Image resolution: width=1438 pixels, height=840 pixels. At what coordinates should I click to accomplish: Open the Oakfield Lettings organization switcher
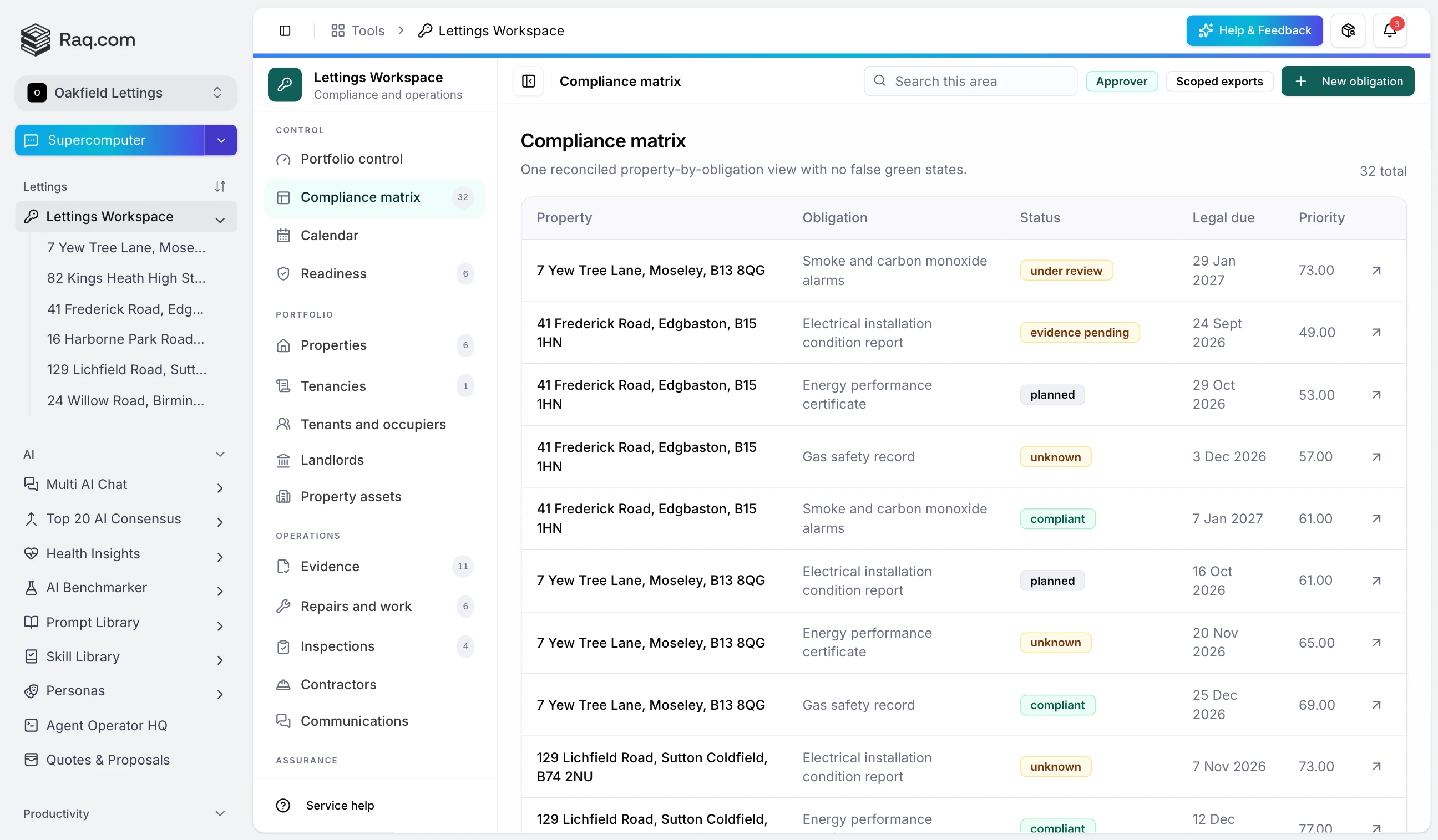click(126, 93)
